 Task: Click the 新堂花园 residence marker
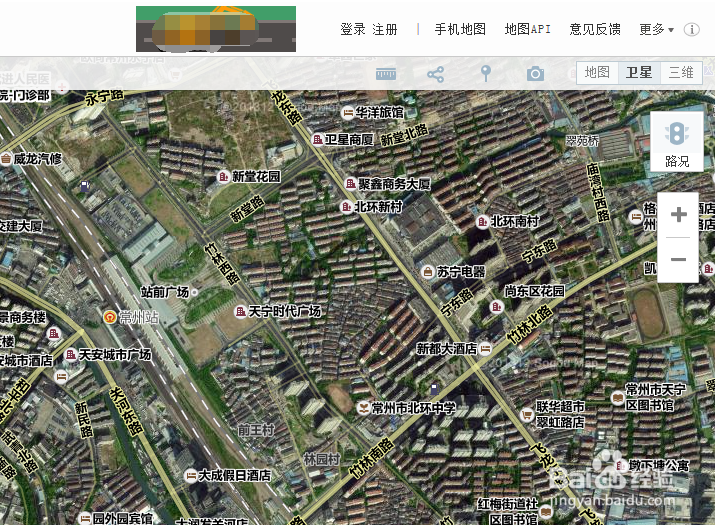223,177
